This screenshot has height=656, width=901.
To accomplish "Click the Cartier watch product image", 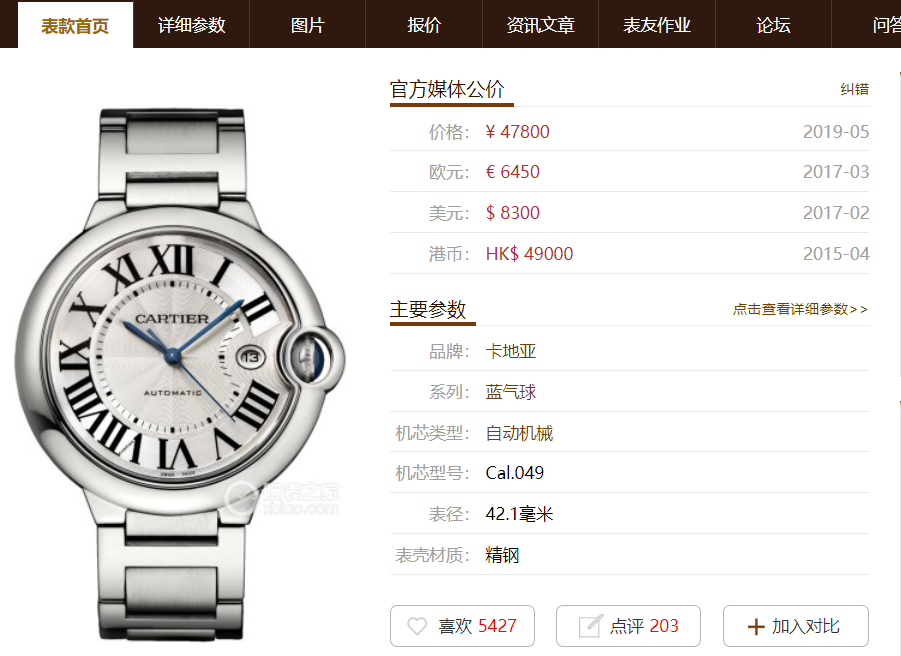I will pyautogui.click(x=179, y=373).
